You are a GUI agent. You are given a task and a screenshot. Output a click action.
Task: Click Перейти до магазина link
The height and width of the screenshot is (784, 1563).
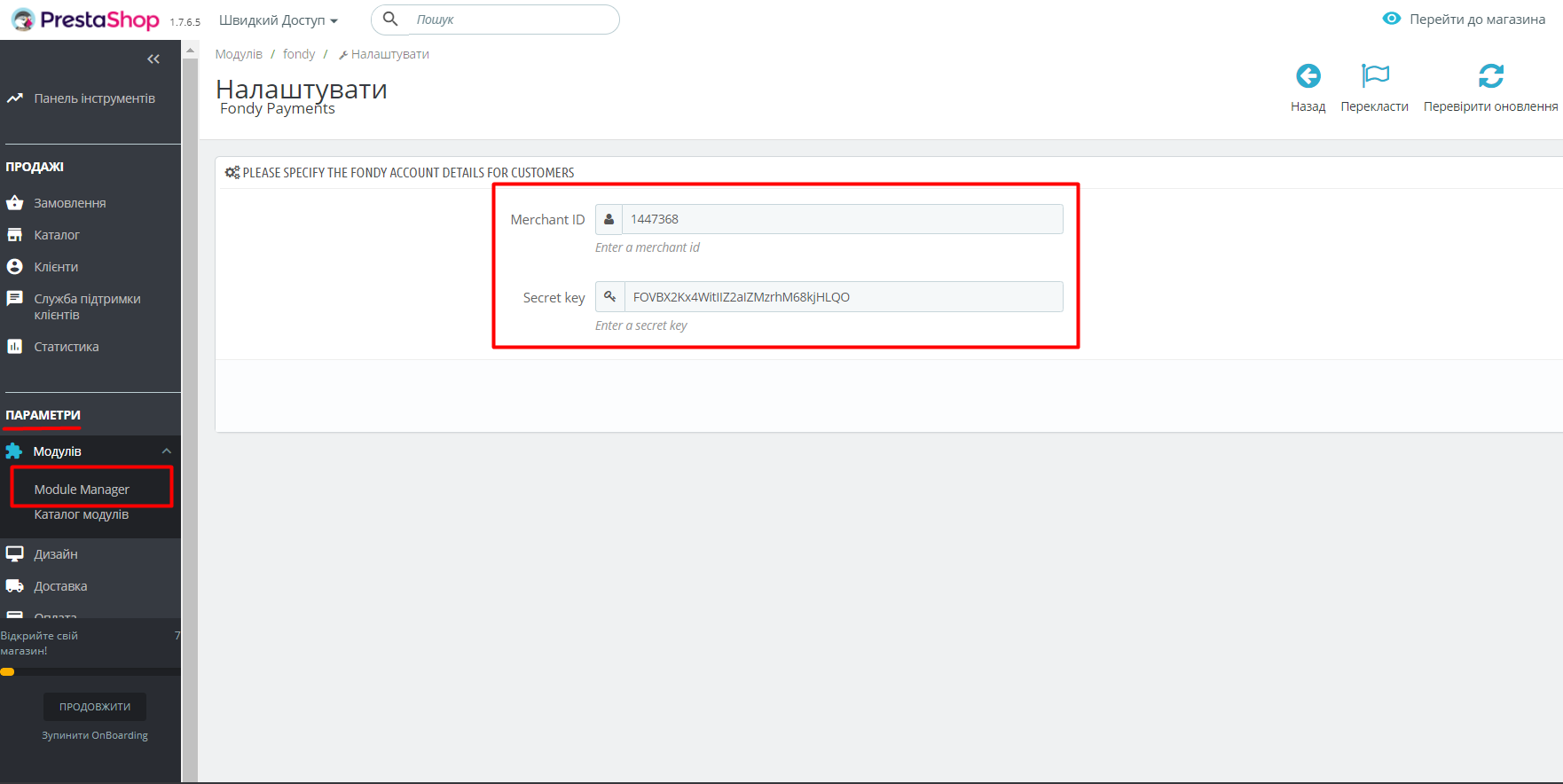[1477, 19]
